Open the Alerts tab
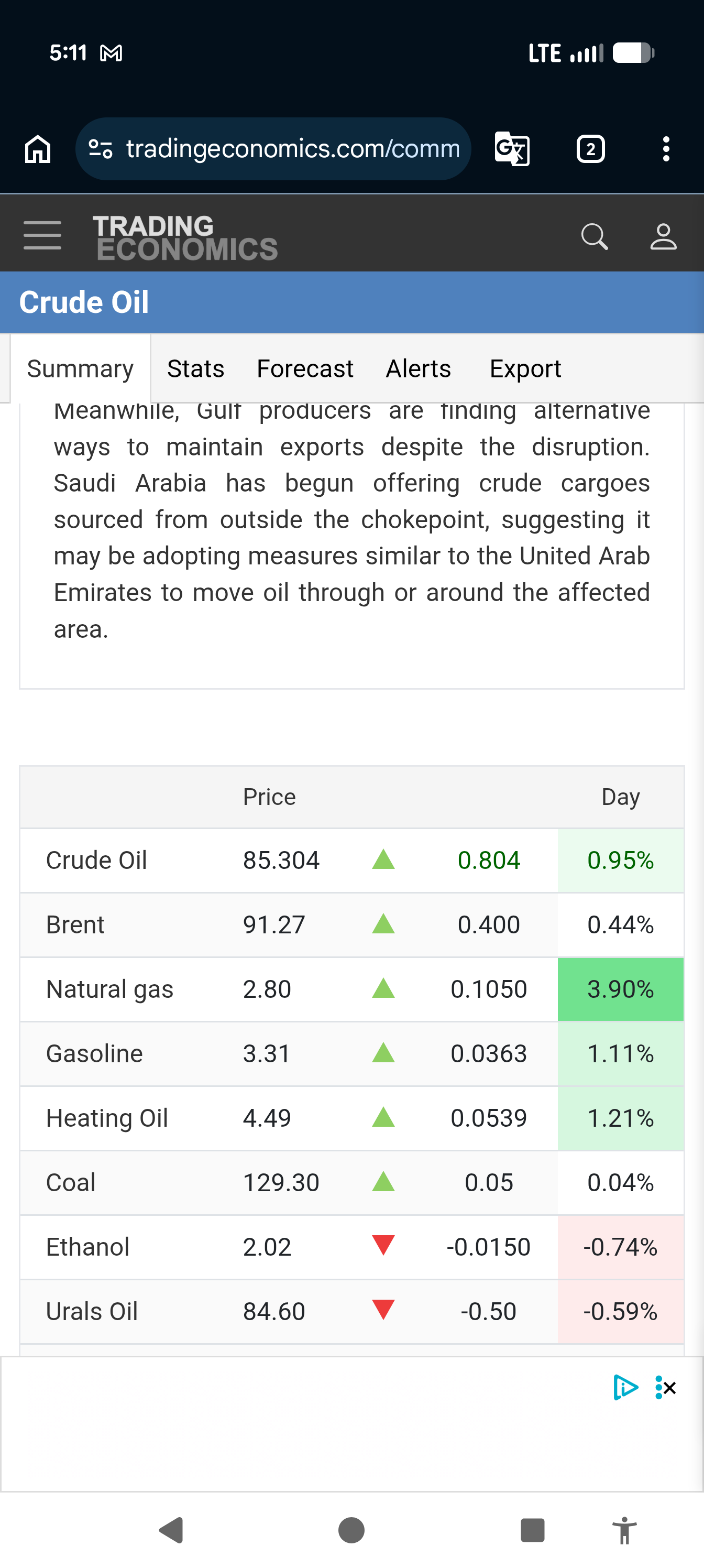This screenshot has width=704, height=1568. (x=419, y=369)
